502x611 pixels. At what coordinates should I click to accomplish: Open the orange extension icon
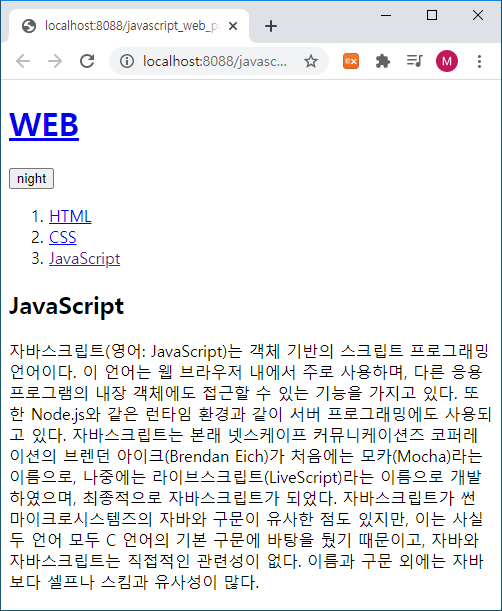pos(351,61)
